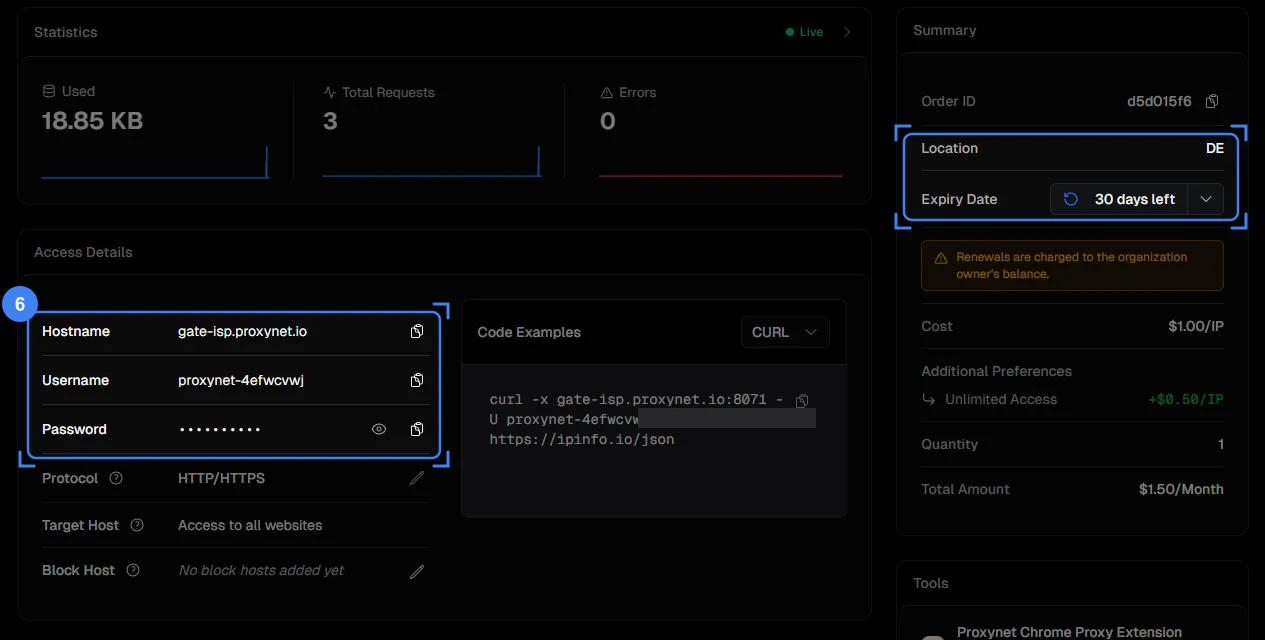
Task: Edit the Block Host list
Action: point(417,571)
